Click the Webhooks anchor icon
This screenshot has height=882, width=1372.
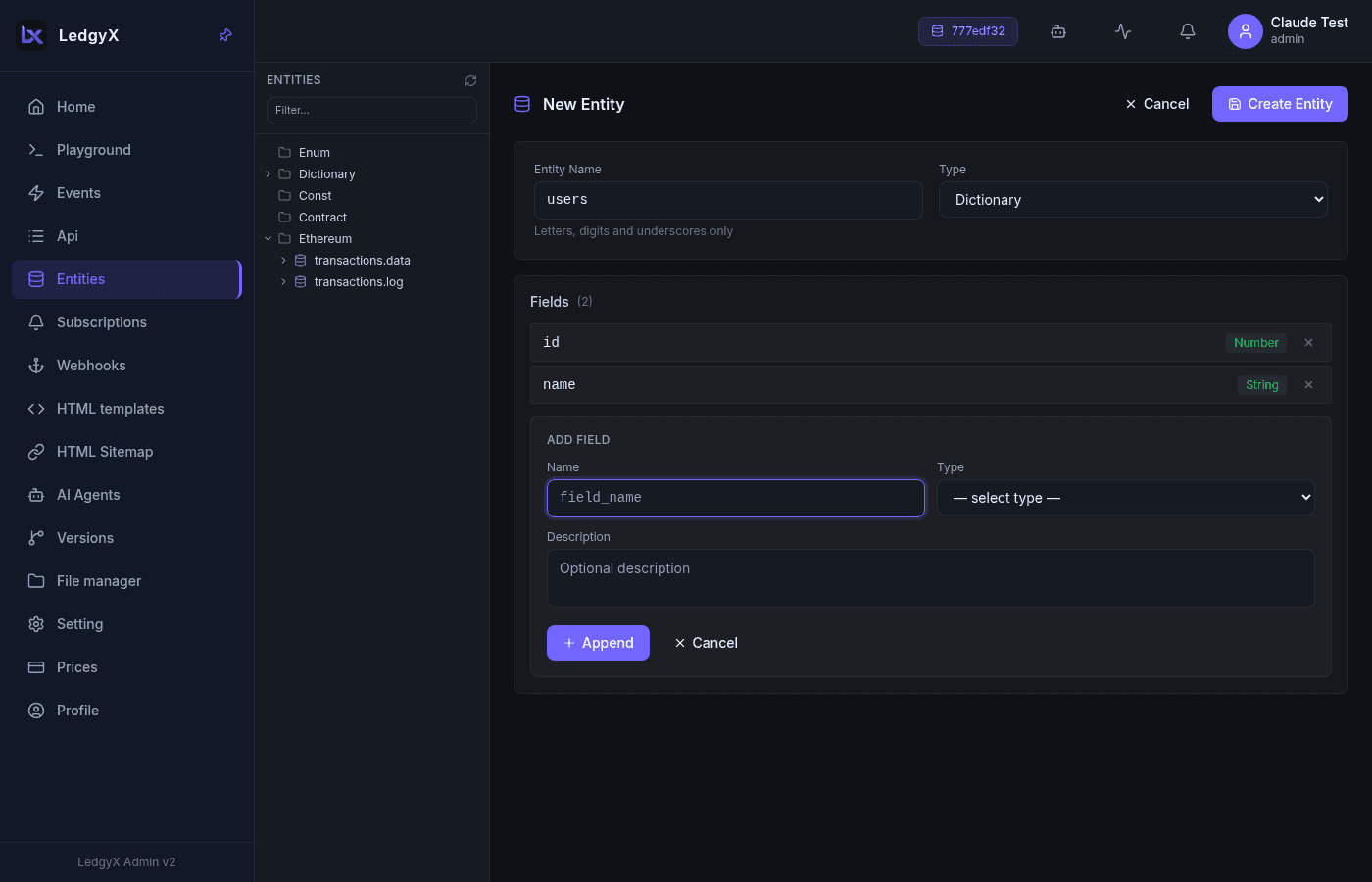click(x=36, y=366)
